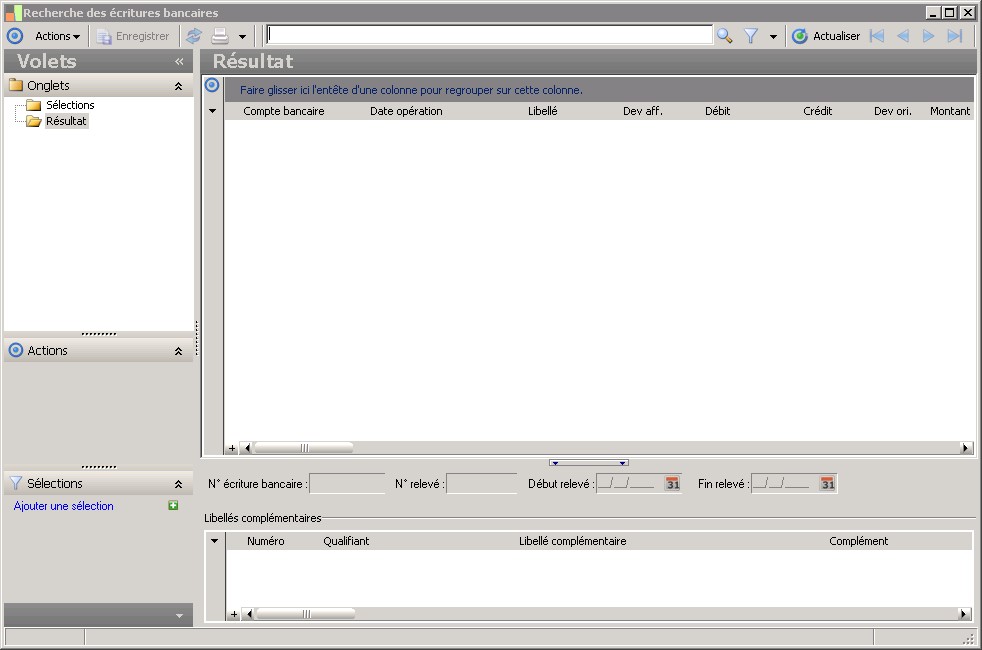Sort by Date opération column
Viewport: 982px width, 650px height.
pyautogui.click(x=406, y=111)
